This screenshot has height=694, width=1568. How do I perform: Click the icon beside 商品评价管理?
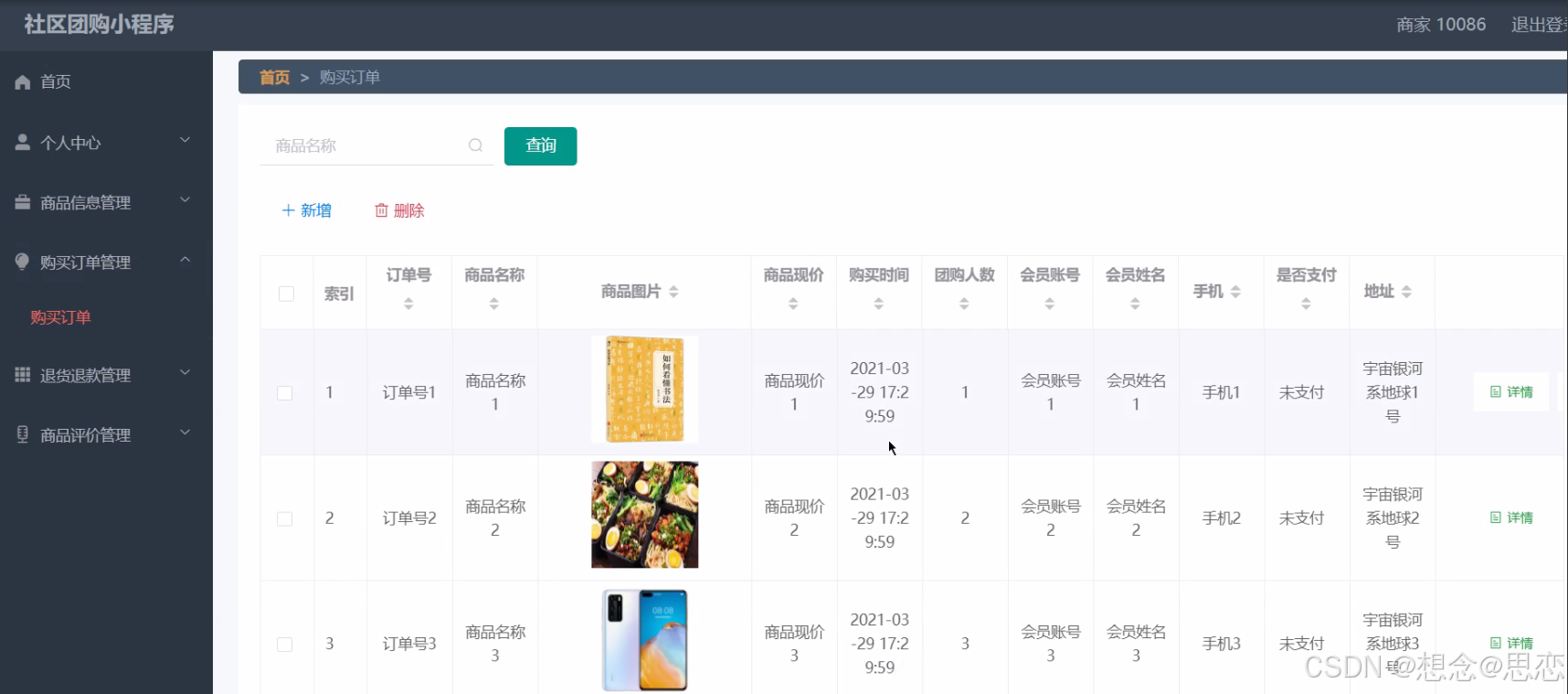point(23,434)
